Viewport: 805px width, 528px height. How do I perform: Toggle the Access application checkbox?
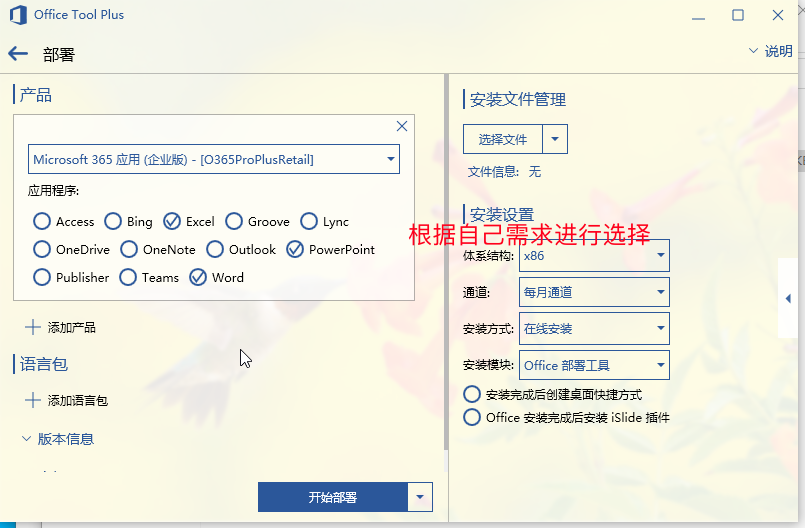(42, 221)
